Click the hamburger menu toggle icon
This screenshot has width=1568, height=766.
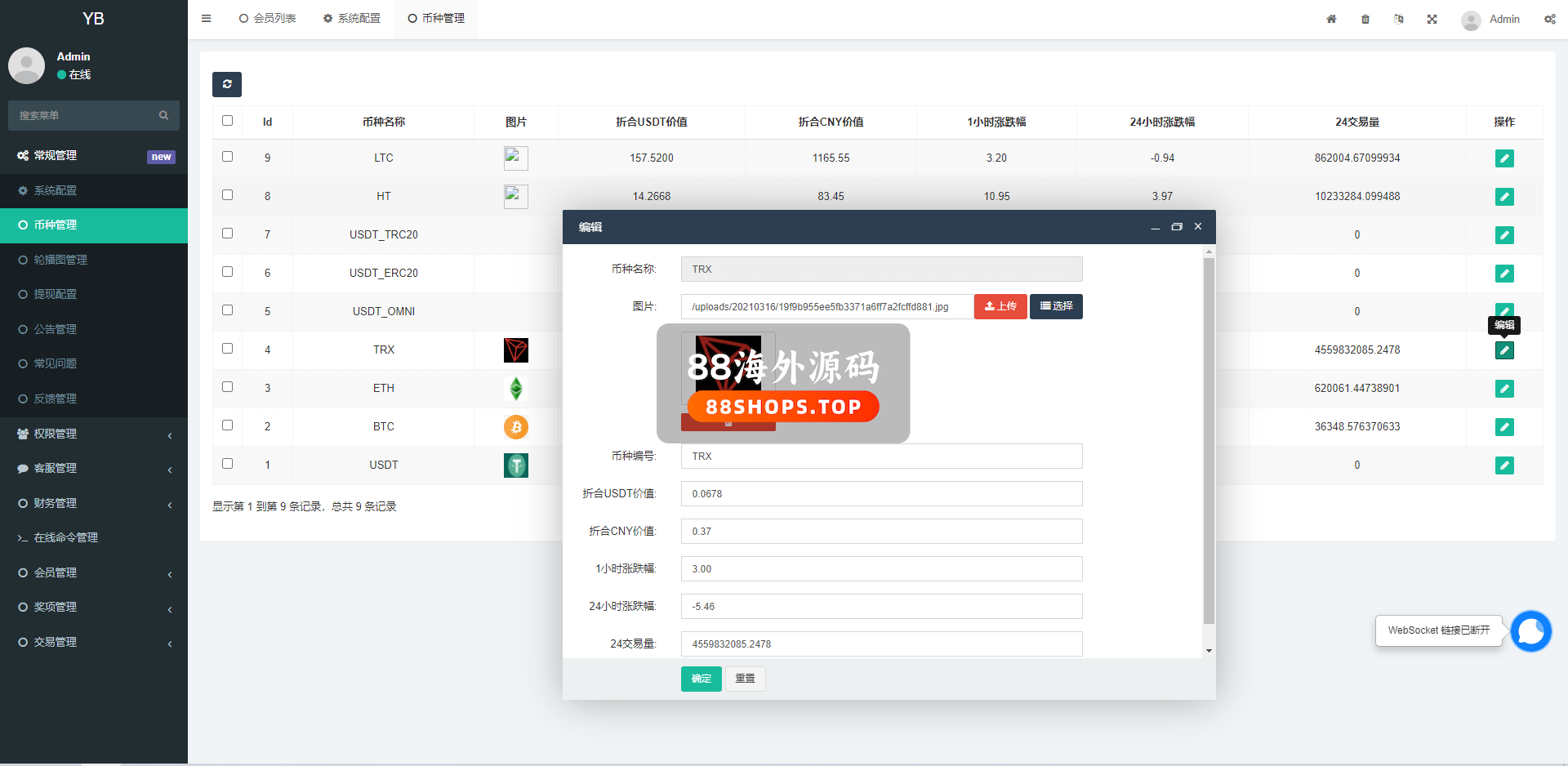point(206,18)
